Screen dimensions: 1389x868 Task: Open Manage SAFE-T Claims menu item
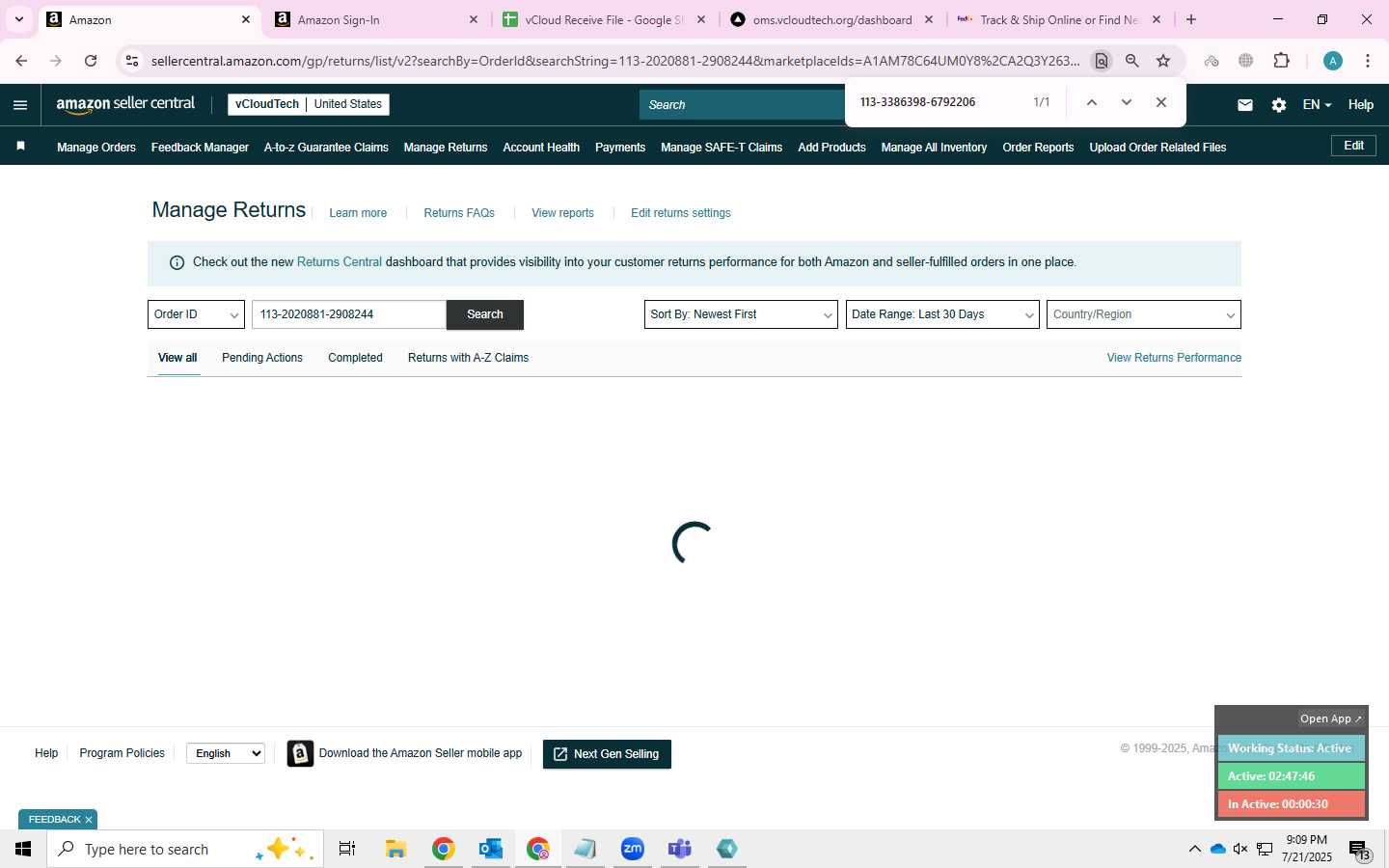click(x=722, y=148)
